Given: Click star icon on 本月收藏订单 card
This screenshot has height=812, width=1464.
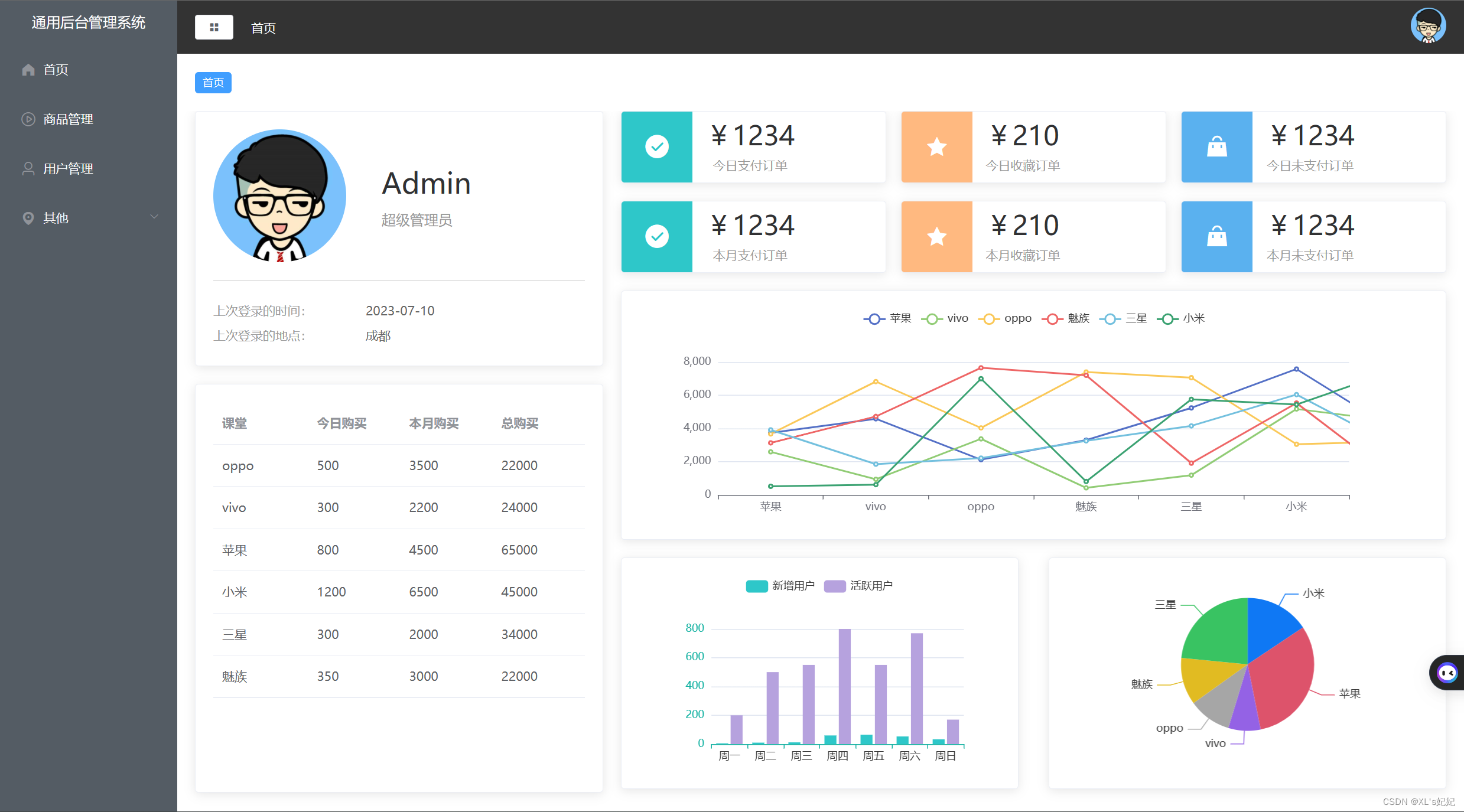Looking at the screenshot, I should pyautogui.click(x=937, y=236).
